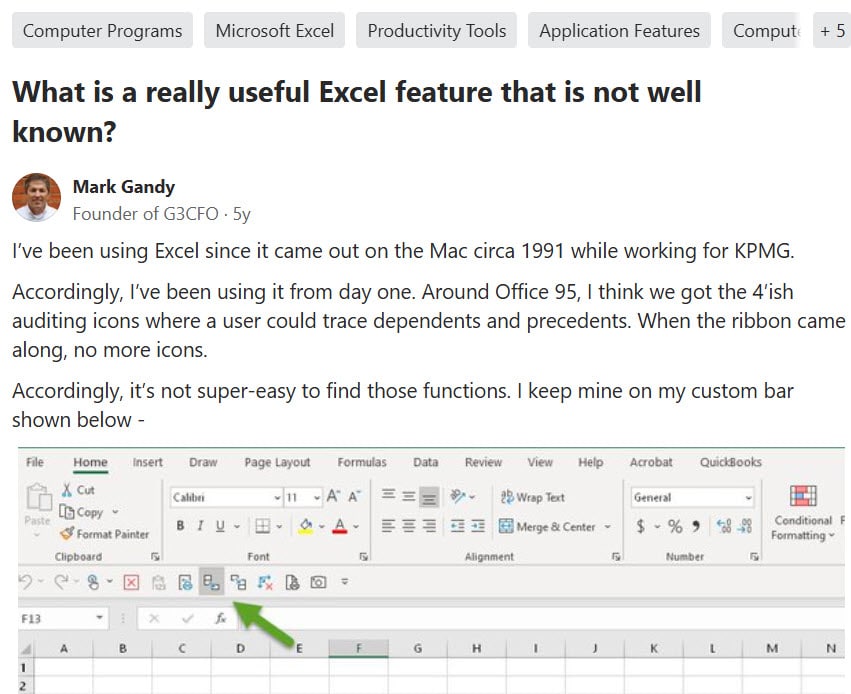Click the Camera icon in quick access bar
The image size is (851, 694).
click(x=318, y=582)
